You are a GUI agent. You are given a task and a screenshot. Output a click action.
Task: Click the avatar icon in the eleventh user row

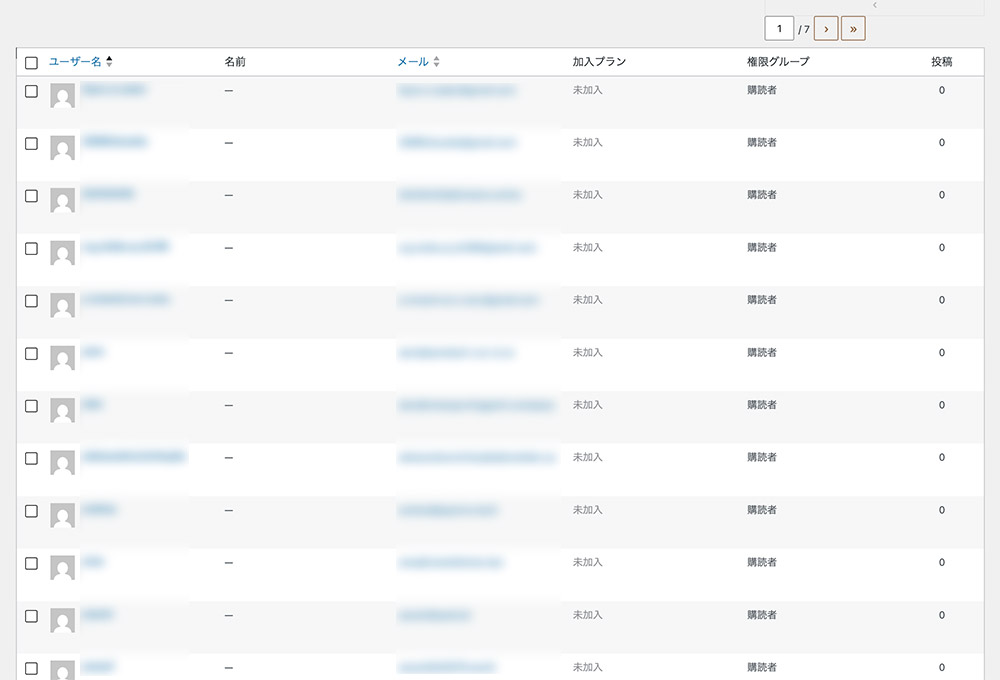62,621
